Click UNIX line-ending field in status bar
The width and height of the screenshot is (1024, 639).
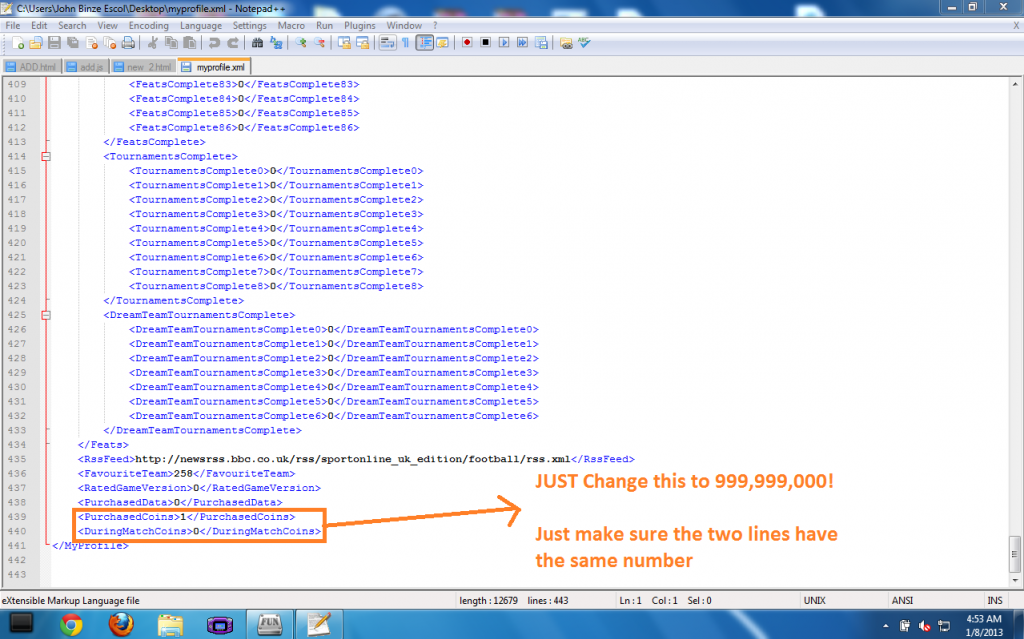click(814, 600)
